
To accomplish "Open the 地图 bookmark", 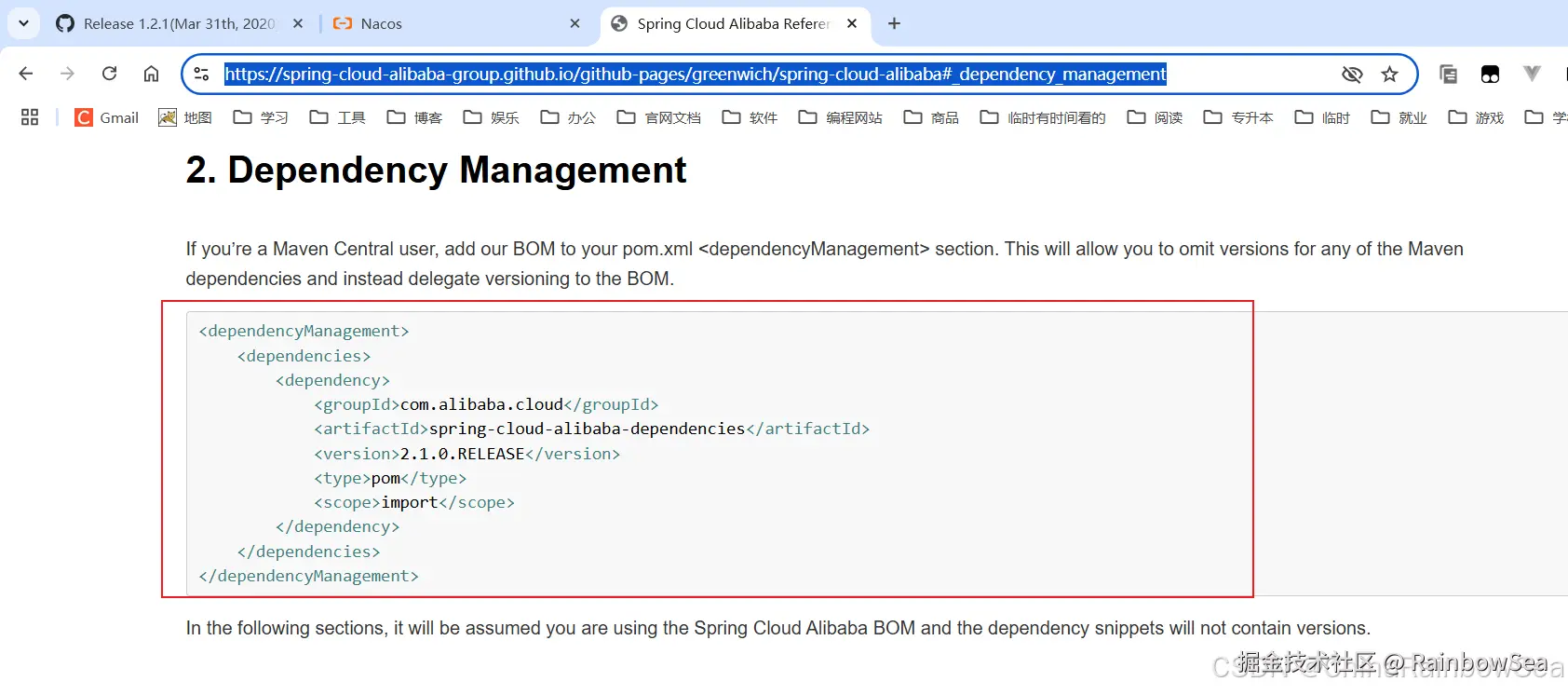I will (185, 117).
